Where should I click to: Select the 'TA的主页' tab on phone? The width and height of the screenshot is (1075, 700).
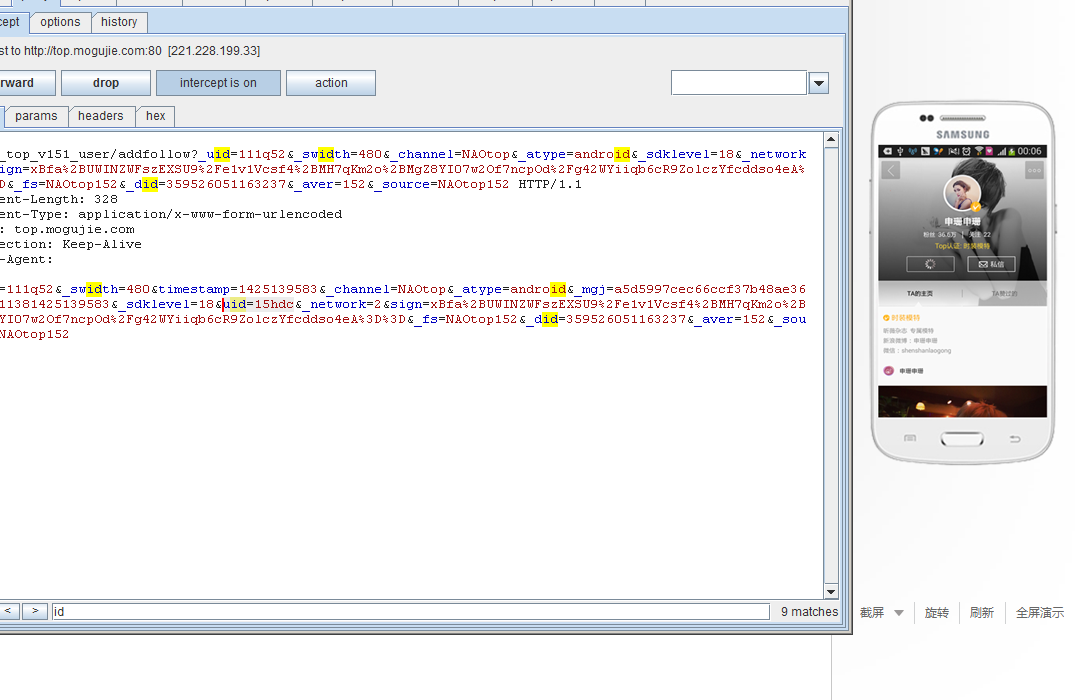point(919,293)
